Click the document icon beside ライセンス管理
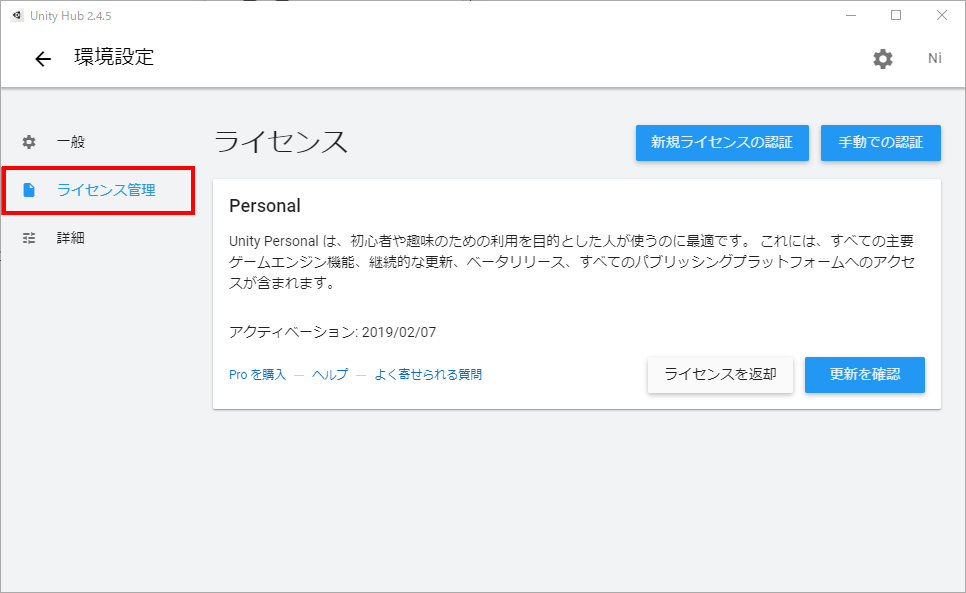Viewport: 966px width, 593px height. (x=29, y=190)
